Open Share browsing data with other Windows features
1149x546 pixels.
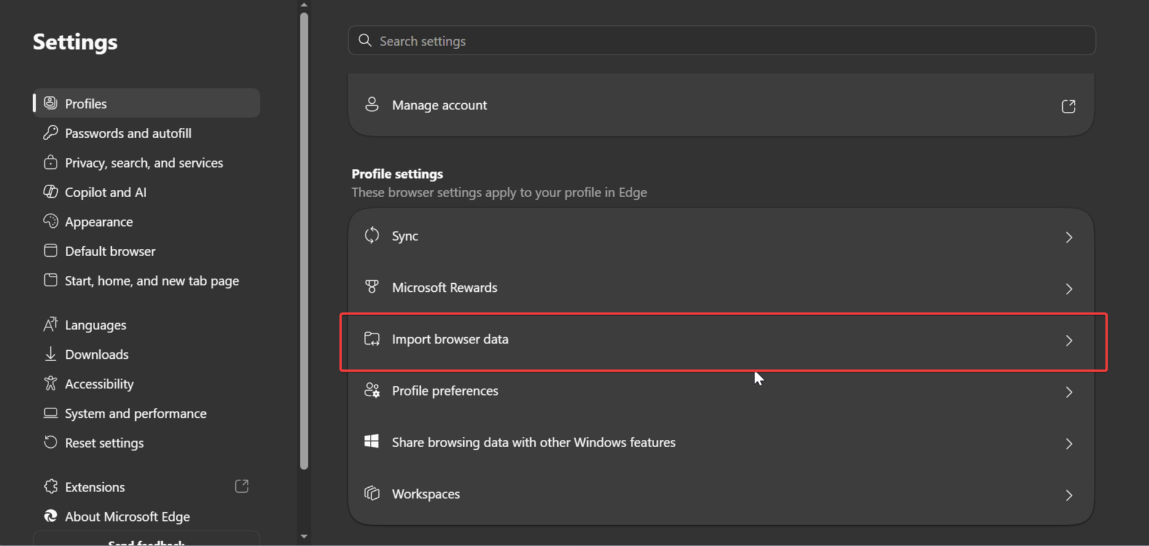click(x=721, y=443)
